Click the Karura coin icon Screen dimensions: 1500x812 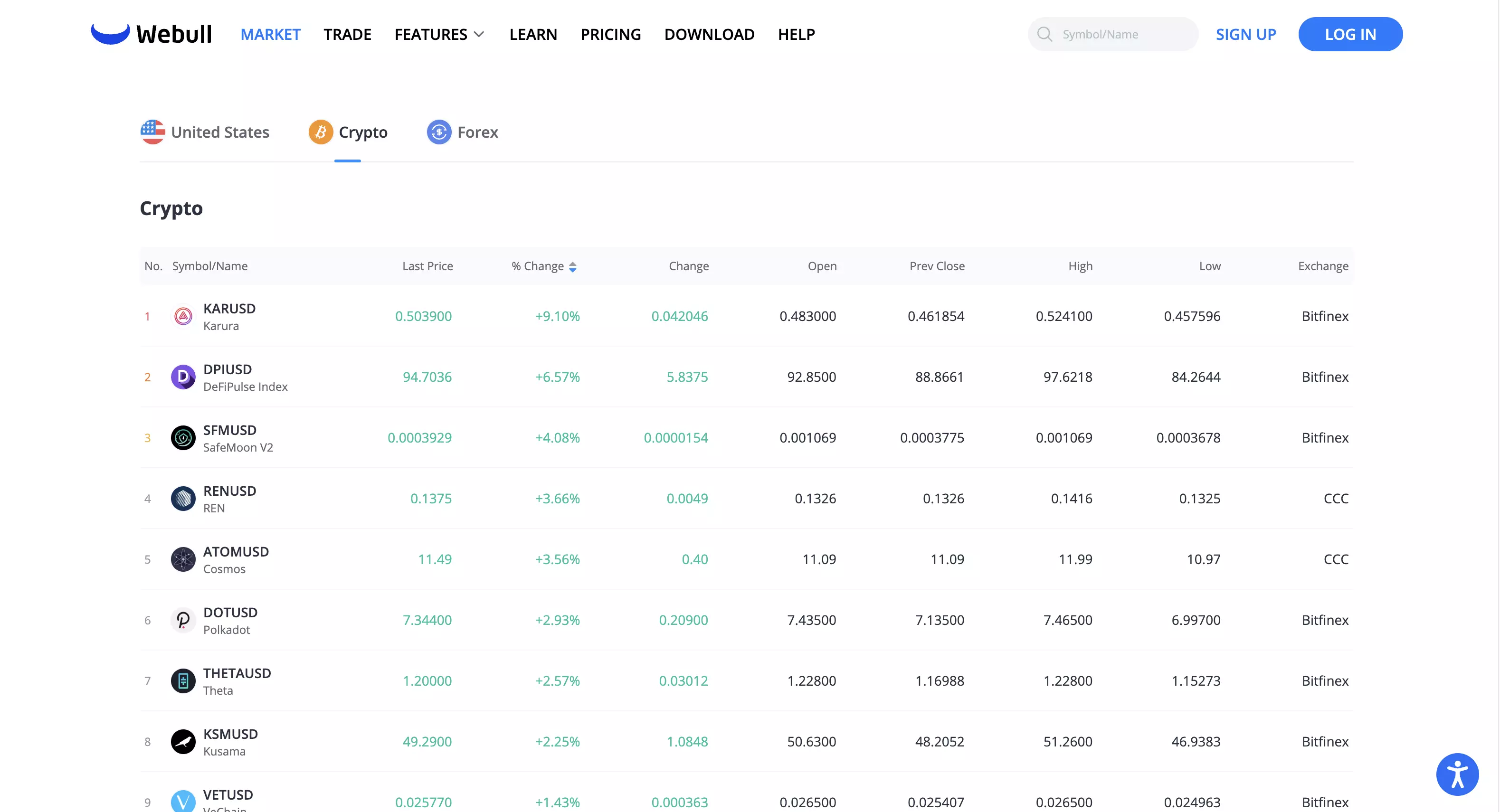(183, 316)
